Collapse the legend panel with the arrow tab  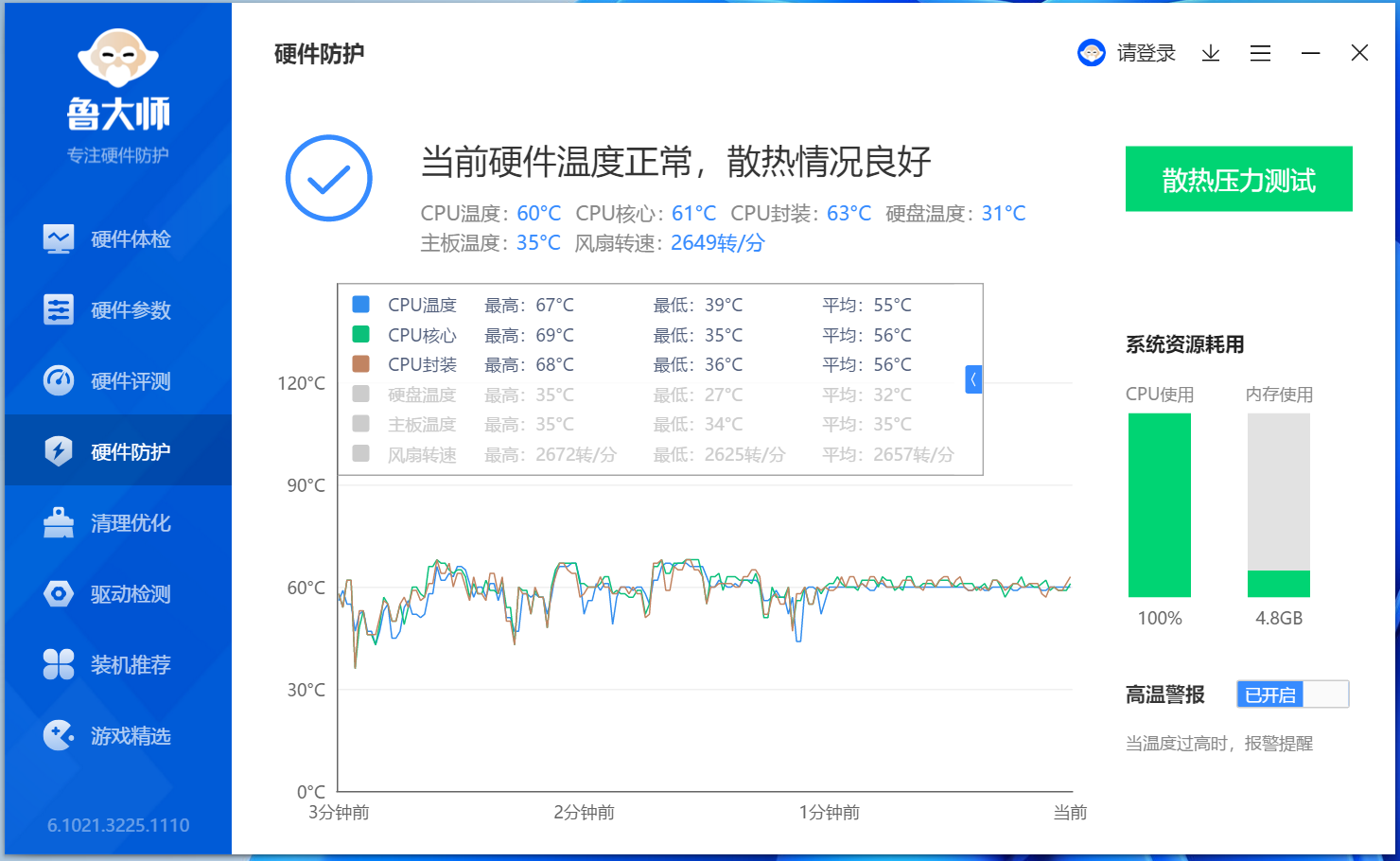point(973,379)
